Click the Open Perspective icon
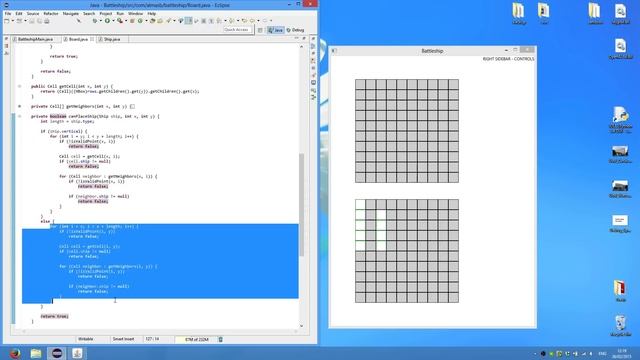The width and height of the screenshot is (640, 360). pyautogui.click(x=260, y=30)
